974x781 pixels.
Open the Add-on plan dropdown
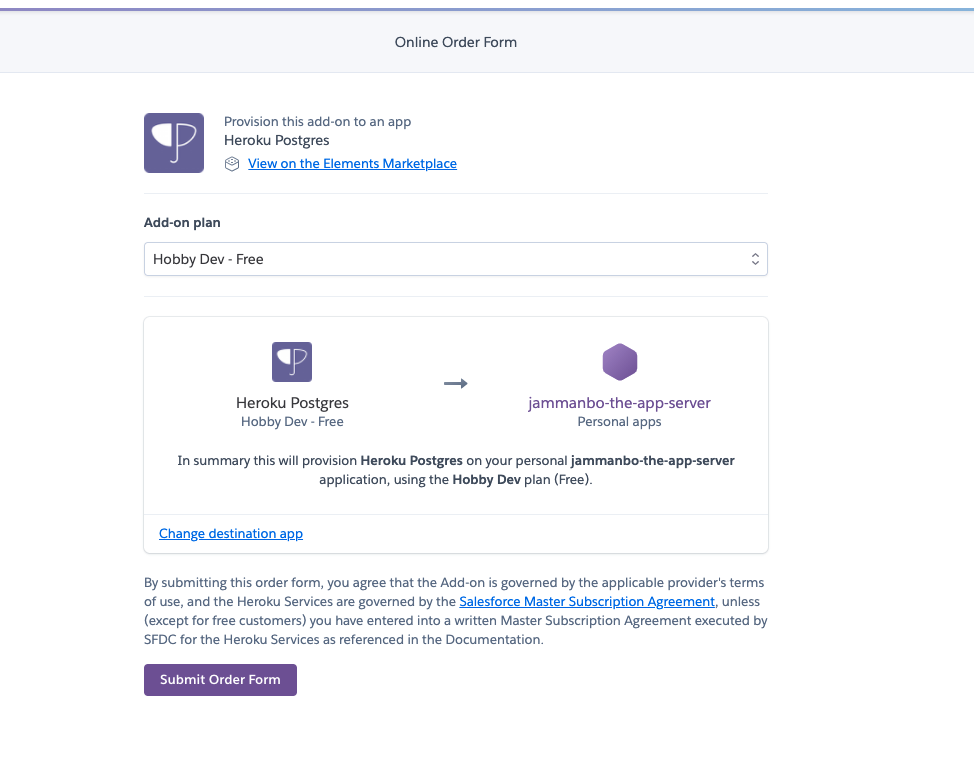click(x=456, y=259)
